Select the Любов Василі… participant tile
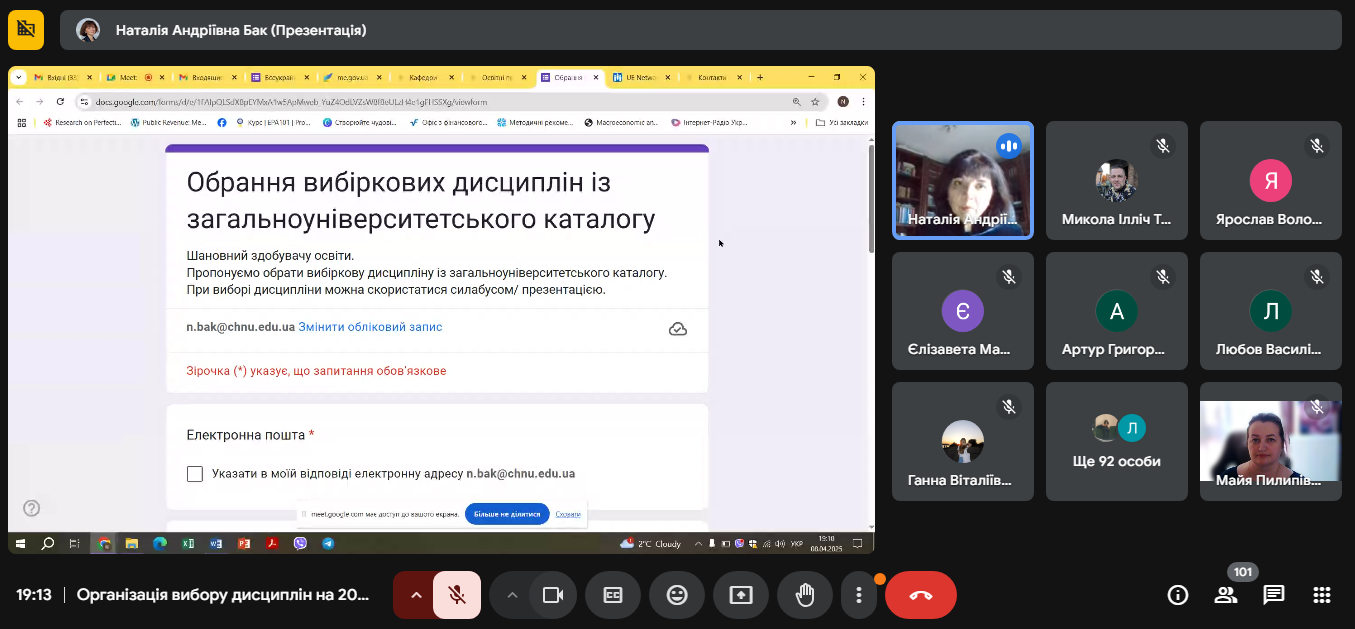 pyautogui.click(x=1271, y=311)
